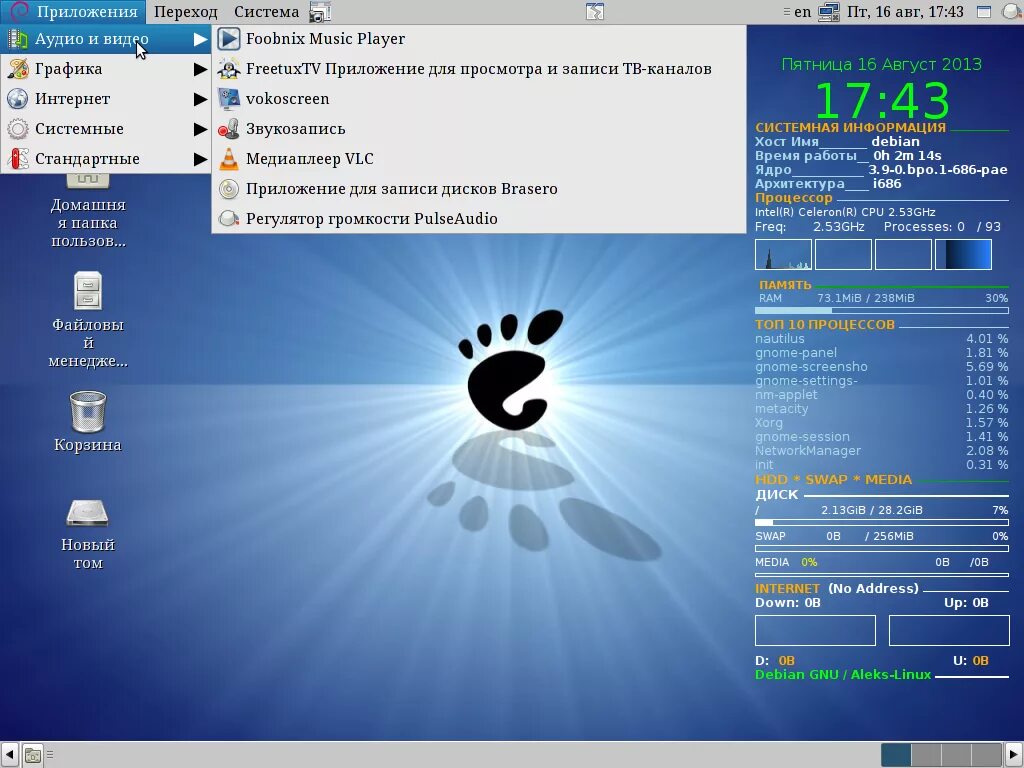Click the Debian GNU / Aleks-Linux text
1024x768 pixels.
pos(843,675)
